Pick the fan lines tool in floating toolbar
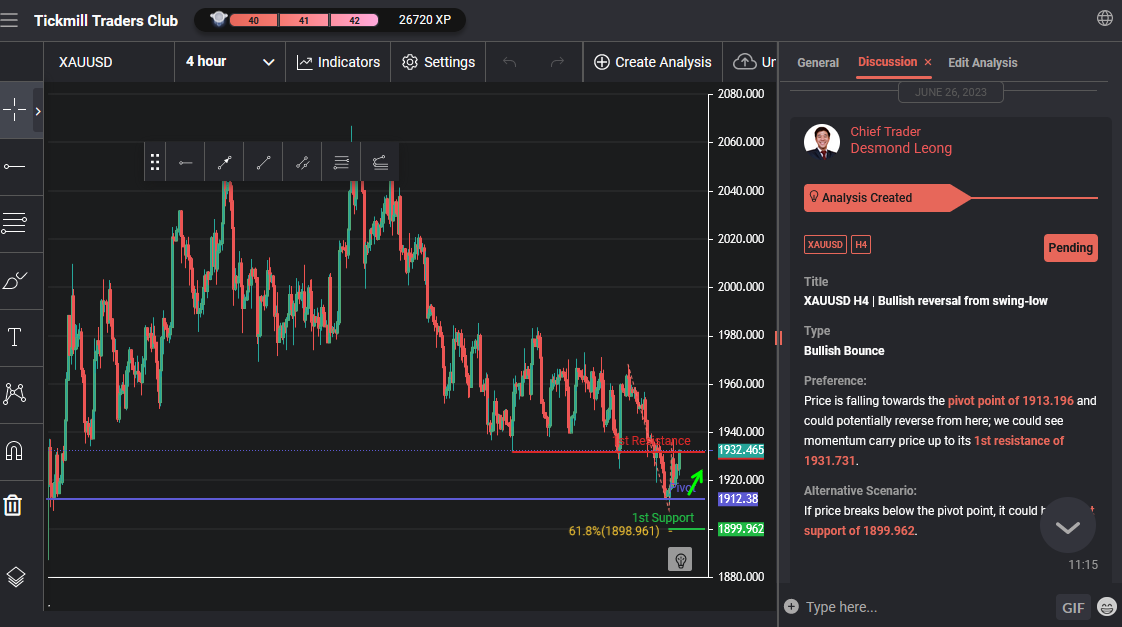1122x627 pixels. [380, 162]
